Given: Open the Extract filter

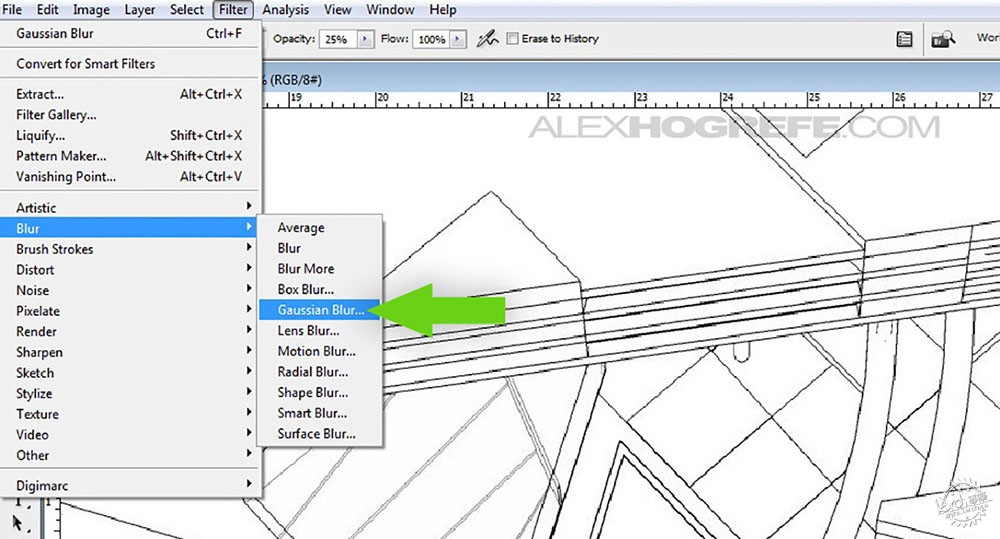Looking at the screenshot, I should pos(129,94).
